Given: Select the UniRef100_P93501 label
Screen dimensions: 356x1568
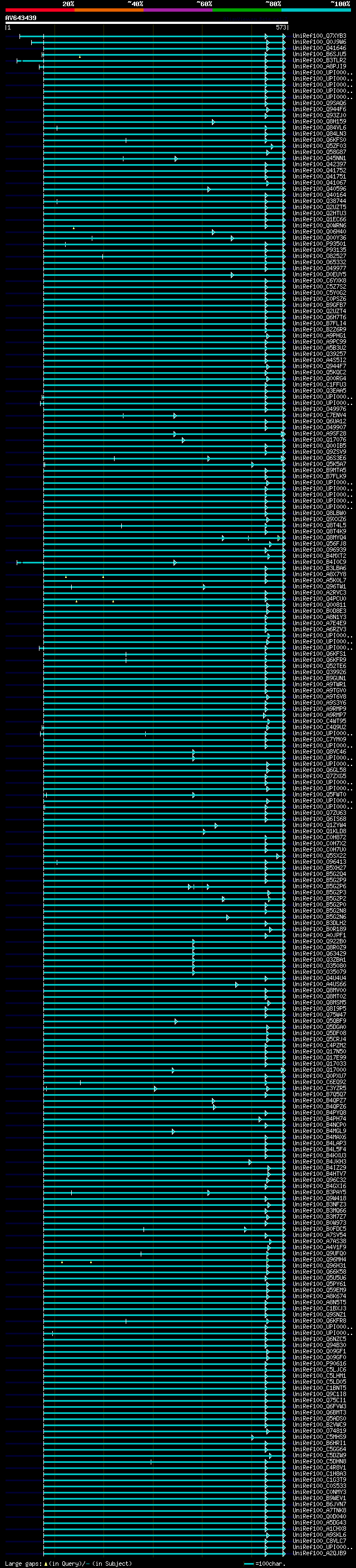Looking at the screenshot, I should tap(319, 244).
